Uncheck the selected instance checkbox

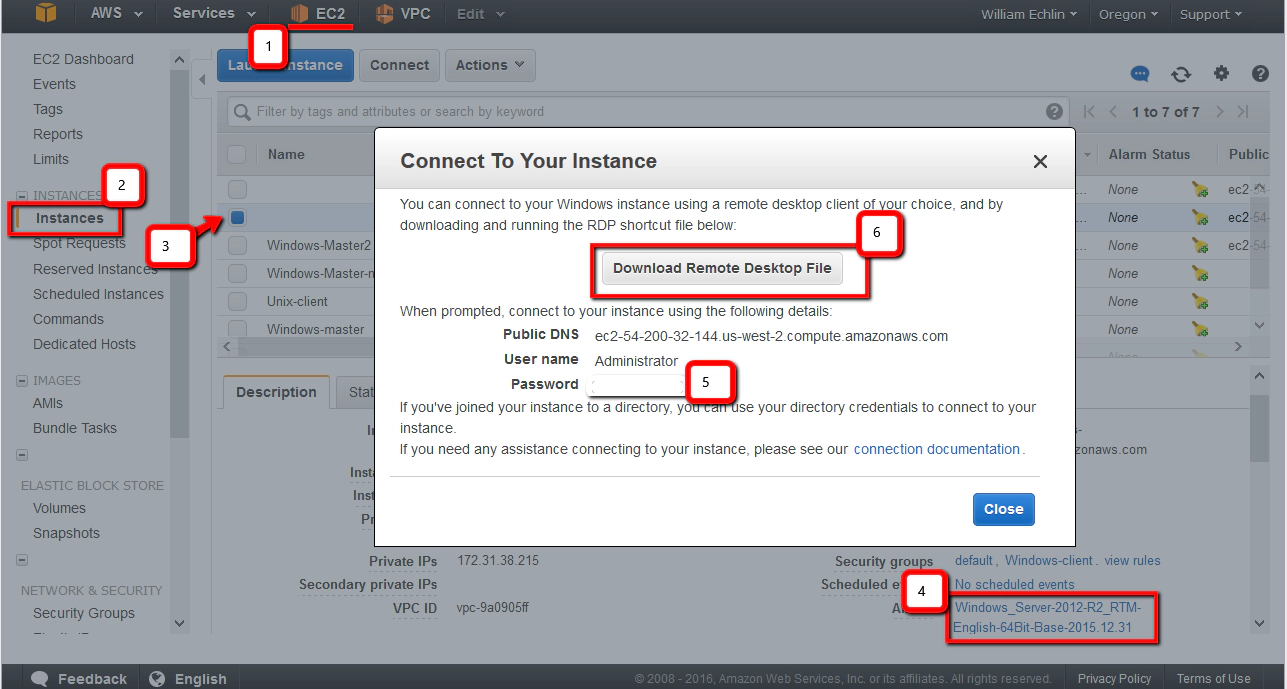[235, 217]
